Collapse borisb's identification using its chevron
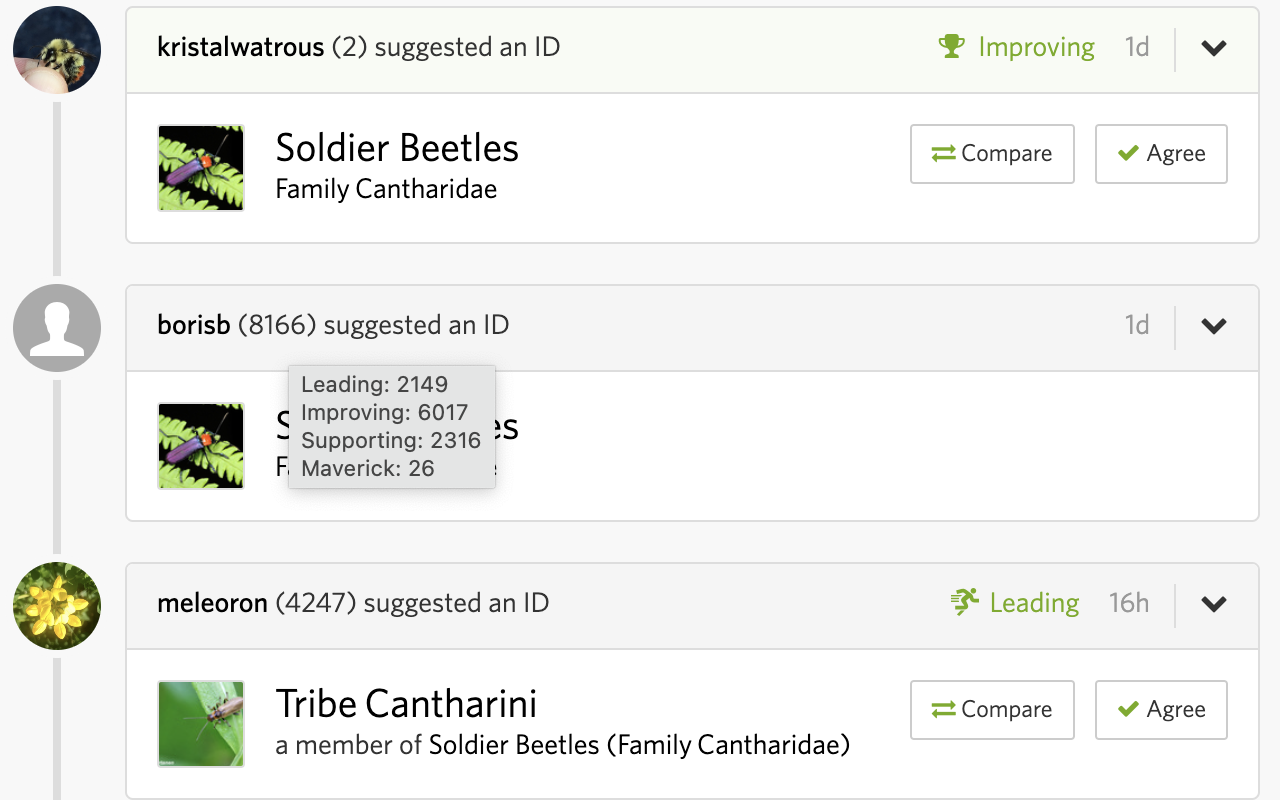 [x=1213, y=325]
